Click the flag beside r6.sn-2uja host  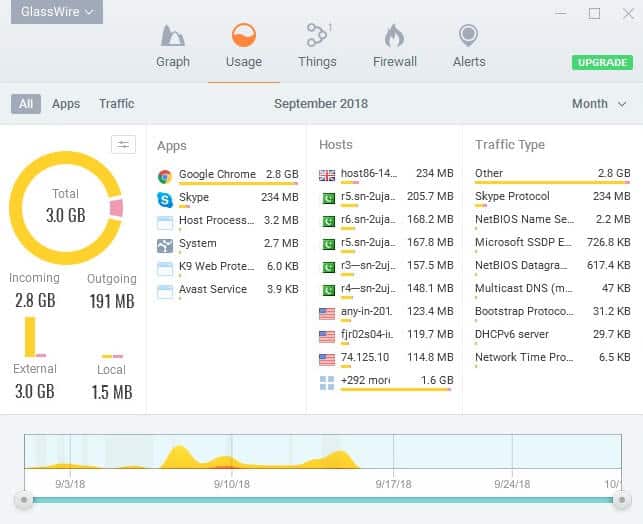(328, 222)
